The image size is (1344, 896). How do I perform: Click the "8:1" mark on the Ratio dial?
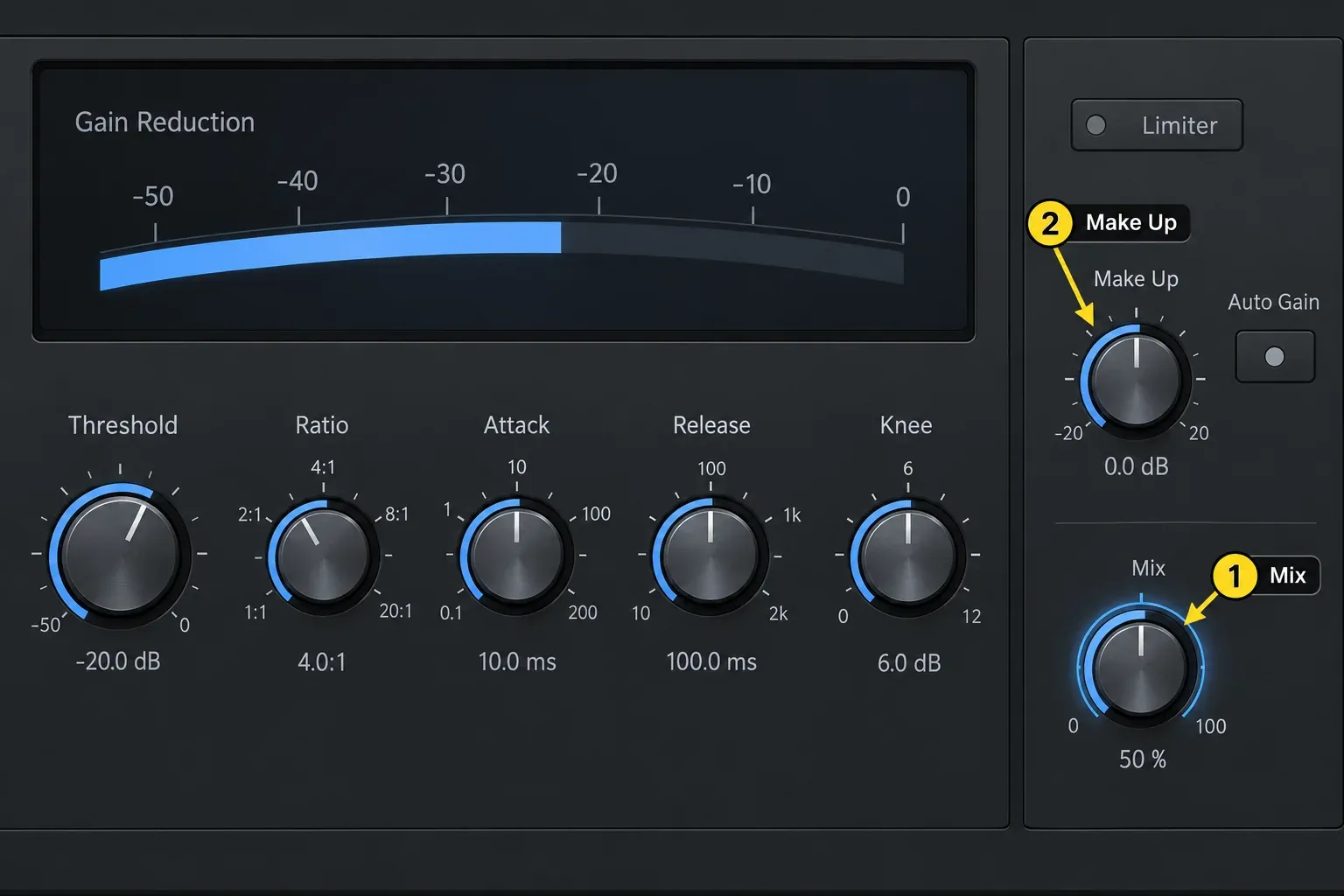397,514
